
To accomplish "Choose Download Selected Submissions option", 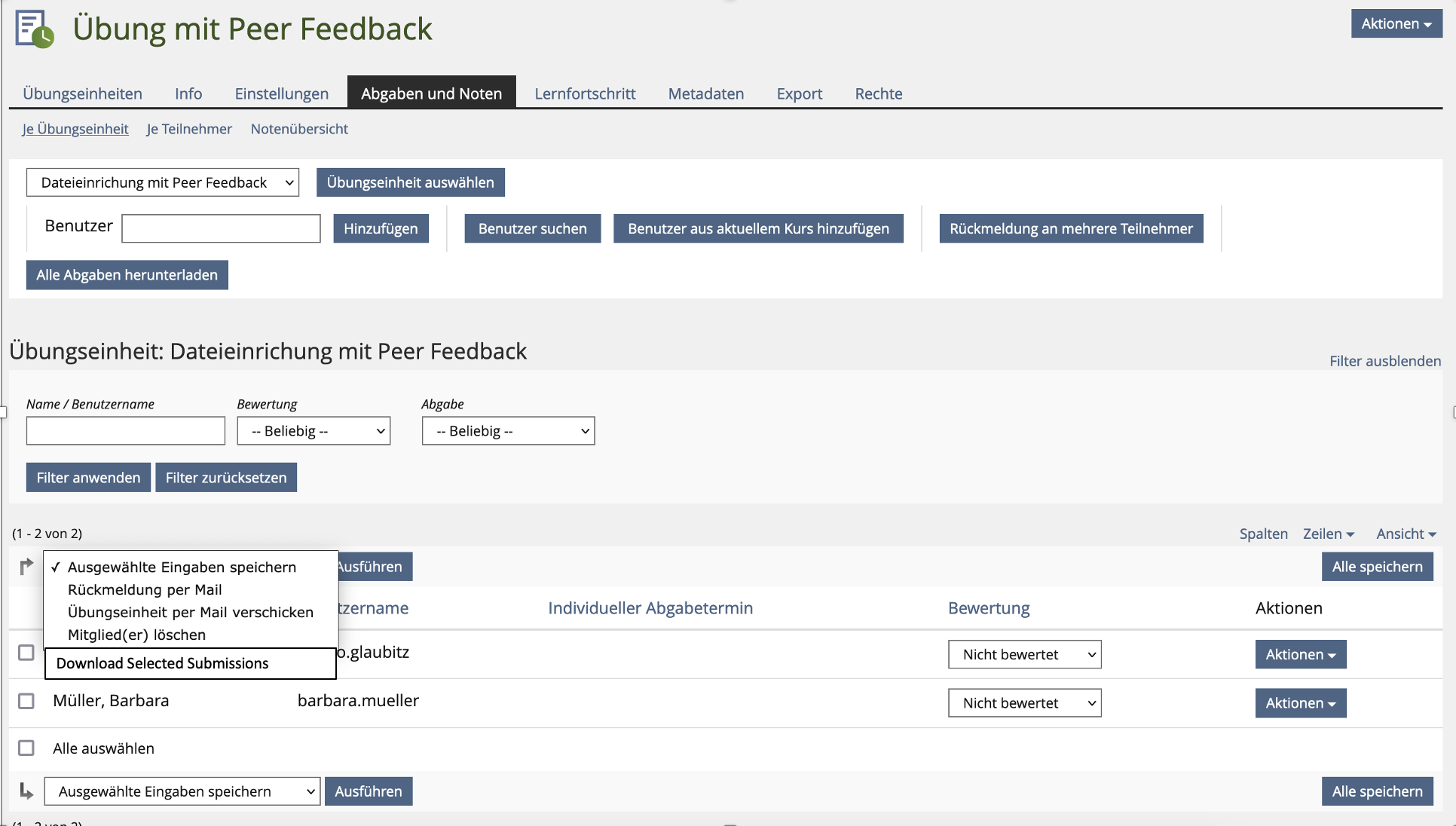I will (x=162, y=663).
